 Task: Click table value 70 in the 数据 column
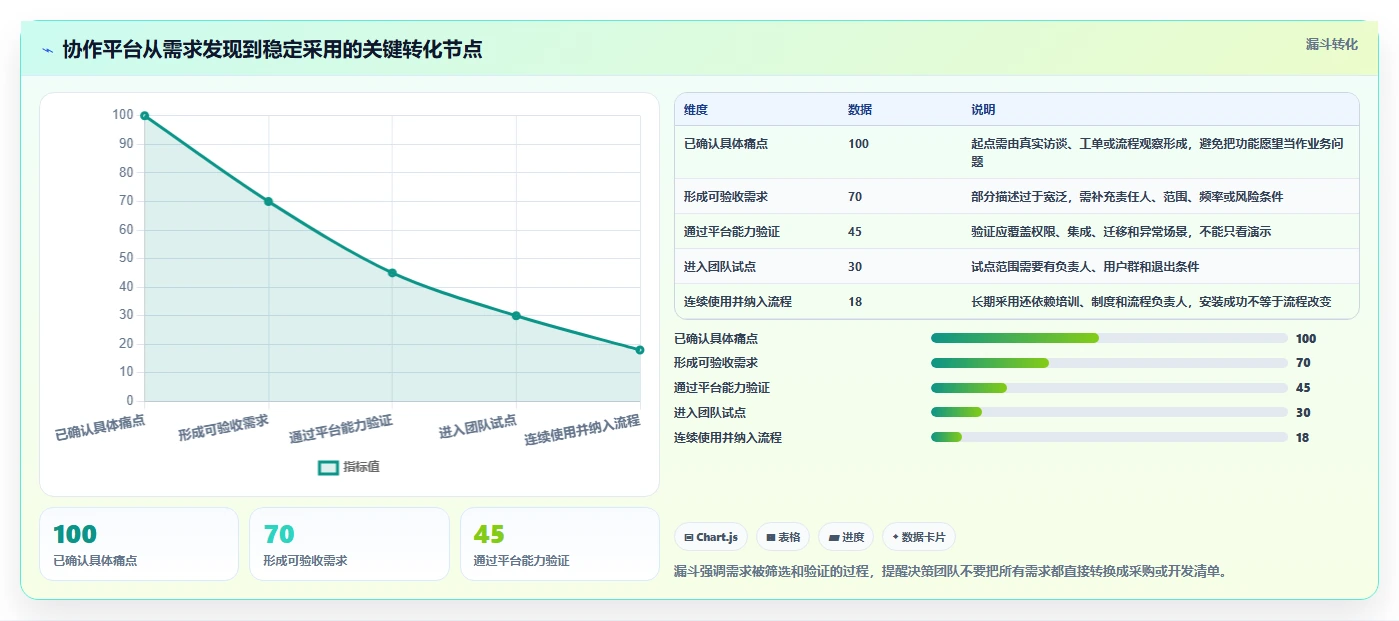[855, 197]
